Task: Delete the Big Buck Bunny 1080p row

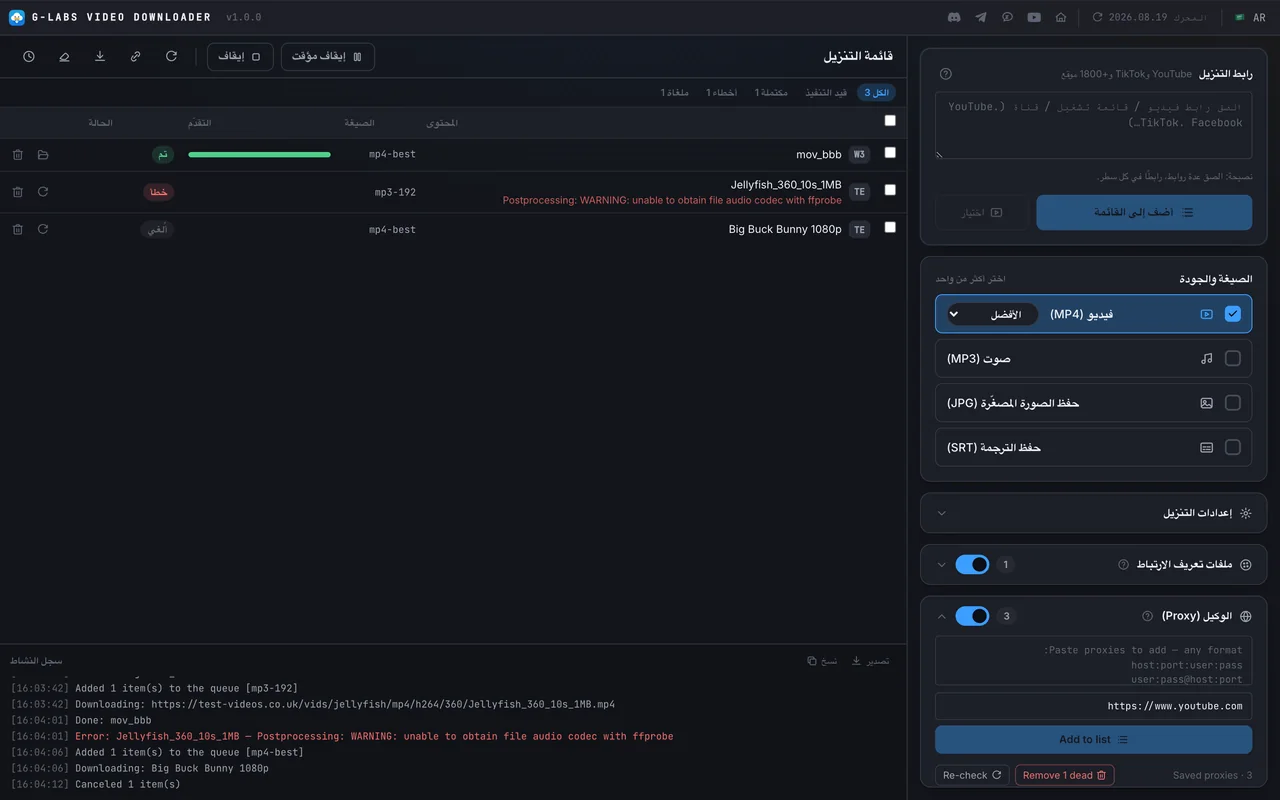Action: 18,230
